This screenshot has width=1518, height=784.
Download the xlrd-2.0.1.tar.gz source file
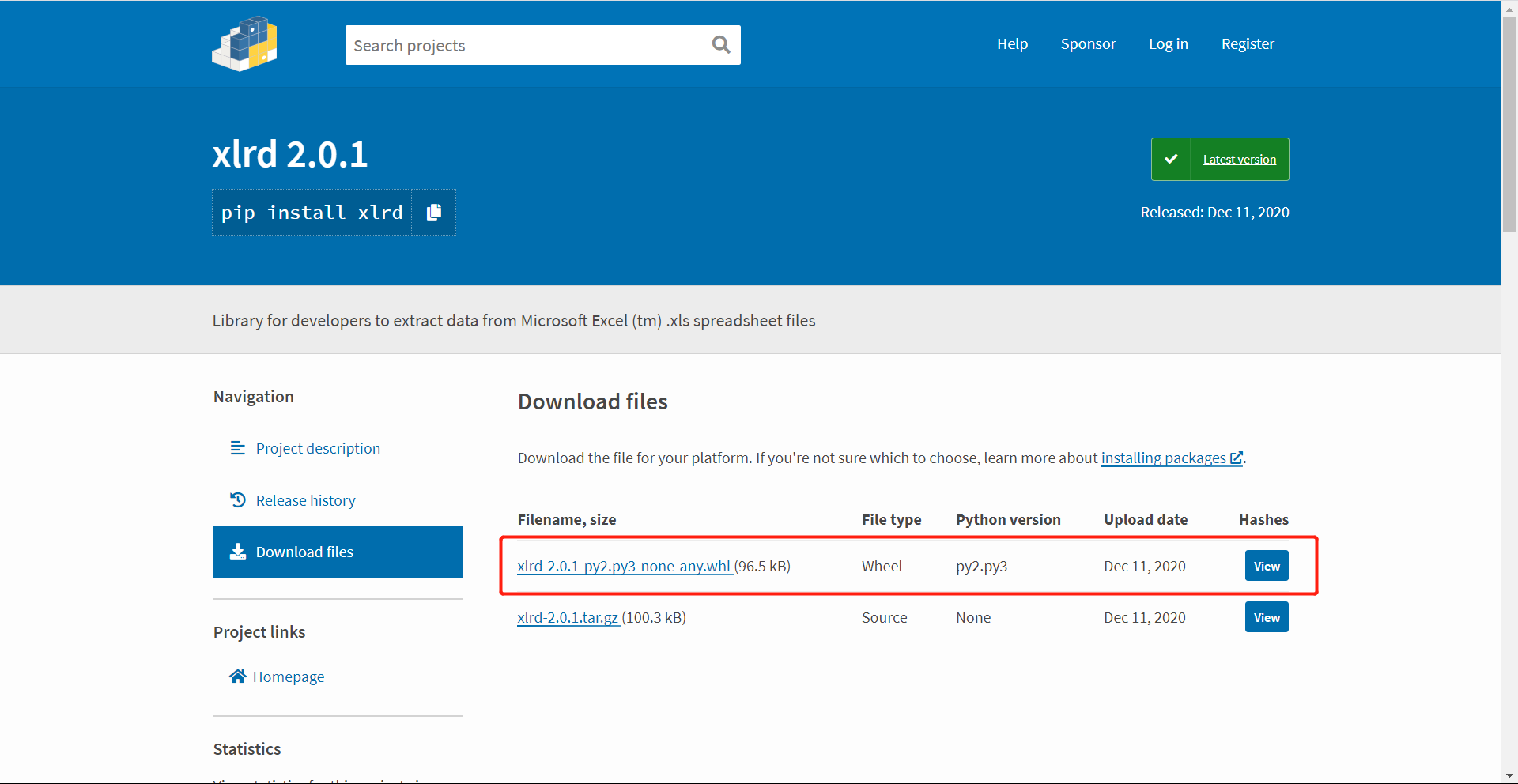point(568,617)
